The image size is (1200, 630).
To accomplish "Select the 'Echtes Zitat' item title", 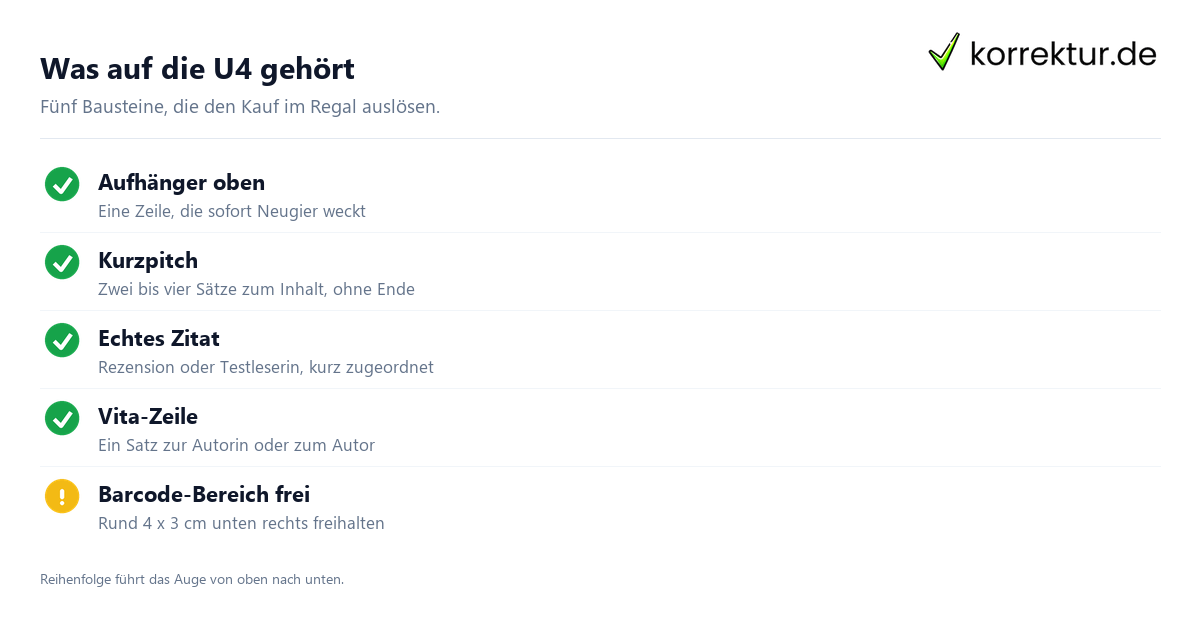I will (x=159, y=339).
